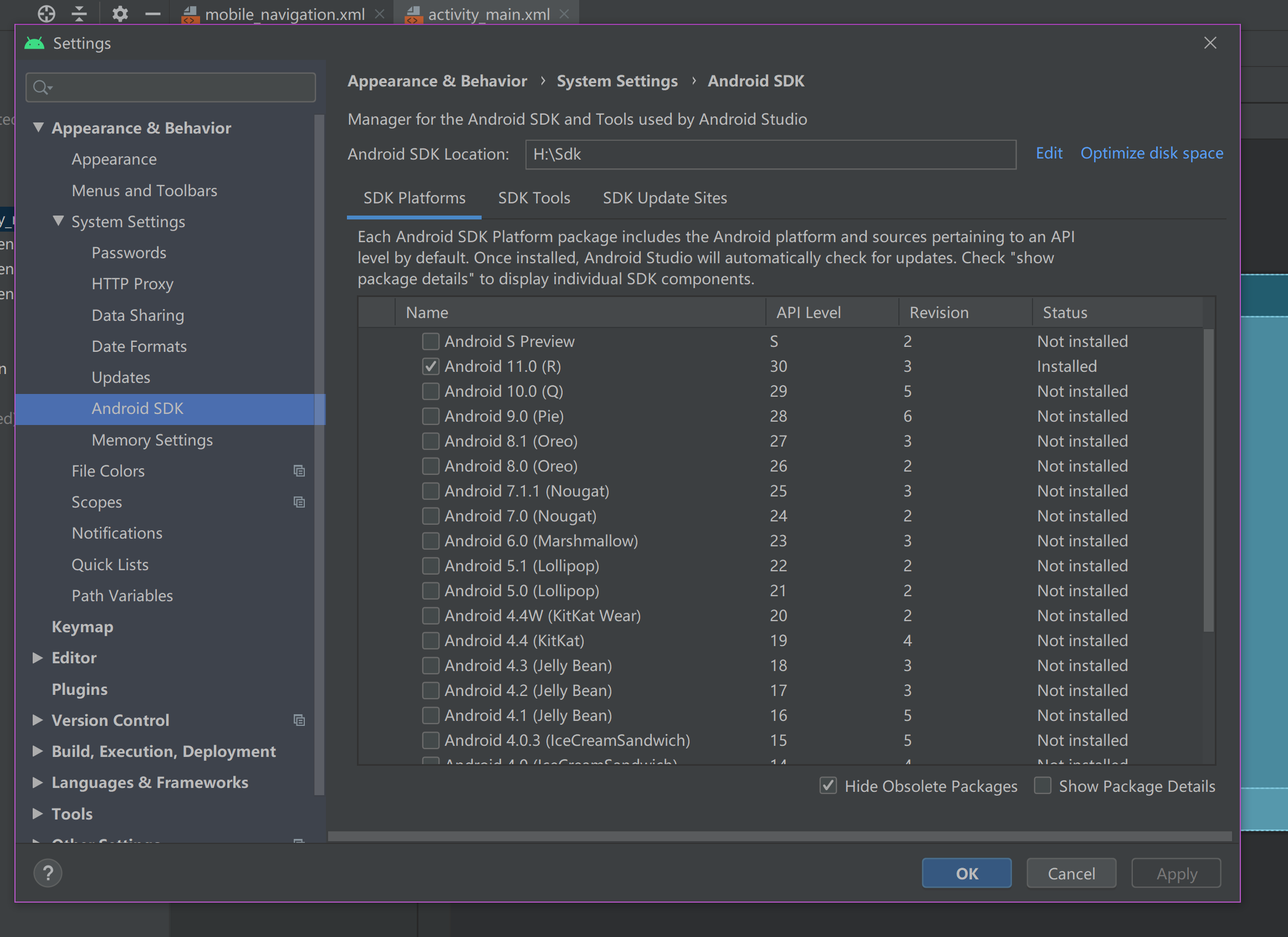Click System Settings in breadcrumb
This screenshot has height=937, width=1288.
click(x=617, y=81)
